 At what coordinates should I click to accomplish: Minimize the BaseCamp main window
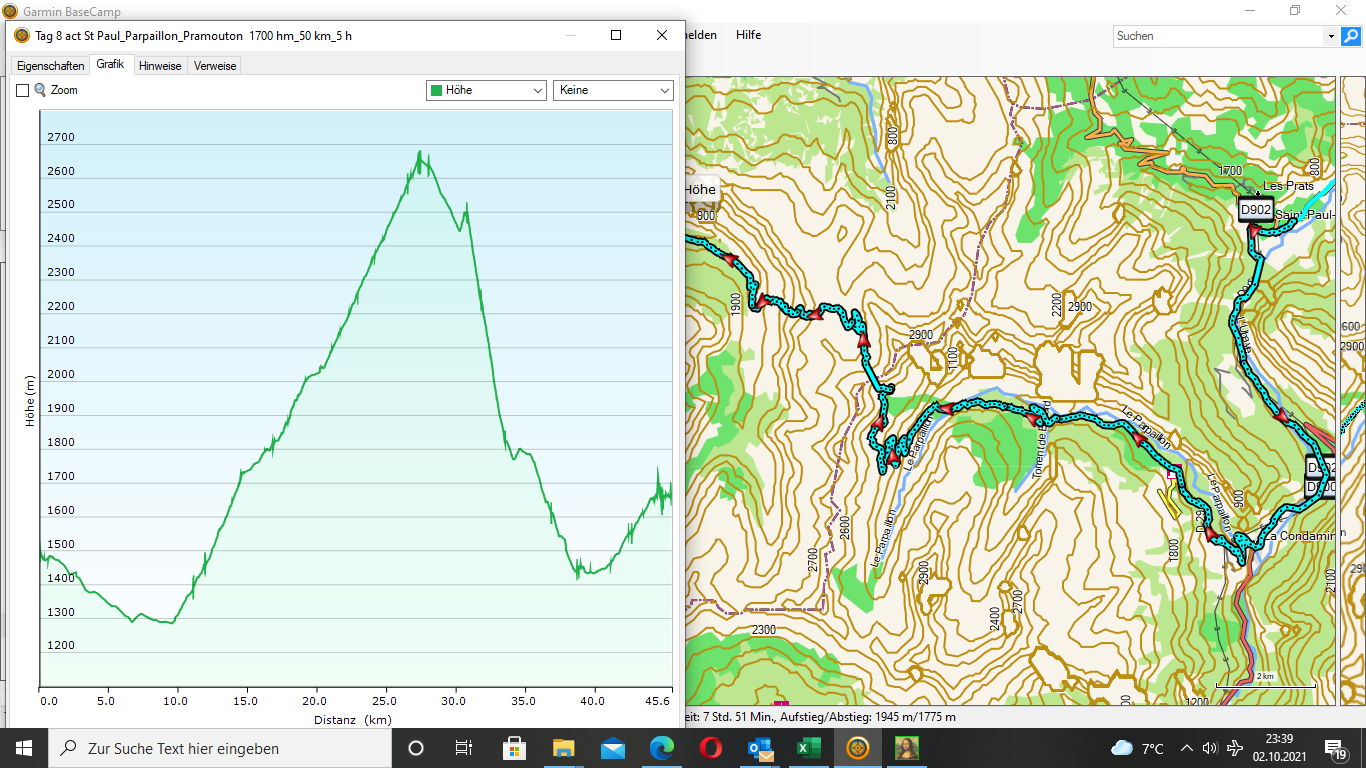pyautogui.click(x=1250, y=10)
